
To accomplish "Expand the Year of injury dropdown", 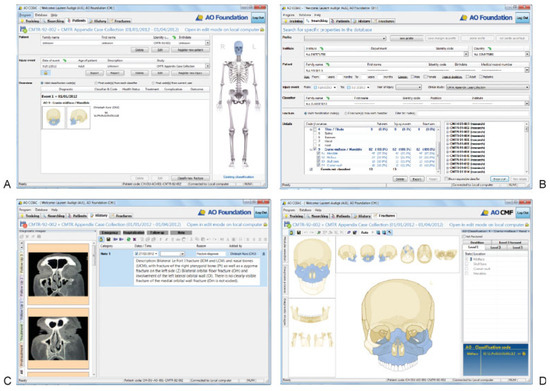I will click(409, 87).
